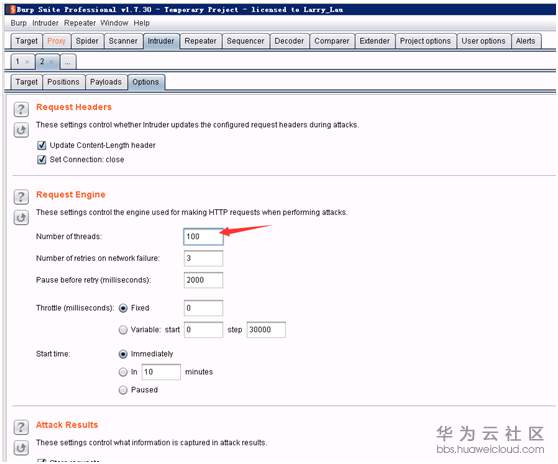Click the Number of threads field
This screenshot has width=558, height=464.
(204, 237)
